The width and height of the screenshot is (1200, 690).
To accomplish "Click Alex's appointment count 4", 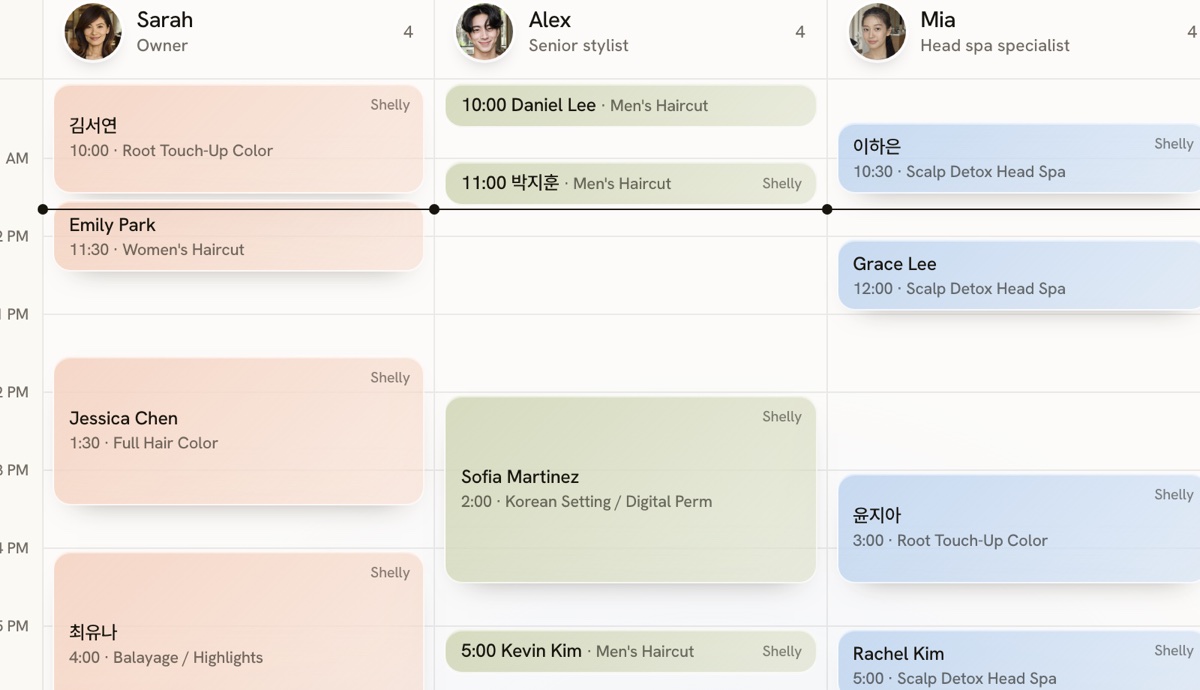I will pos(800,32).
